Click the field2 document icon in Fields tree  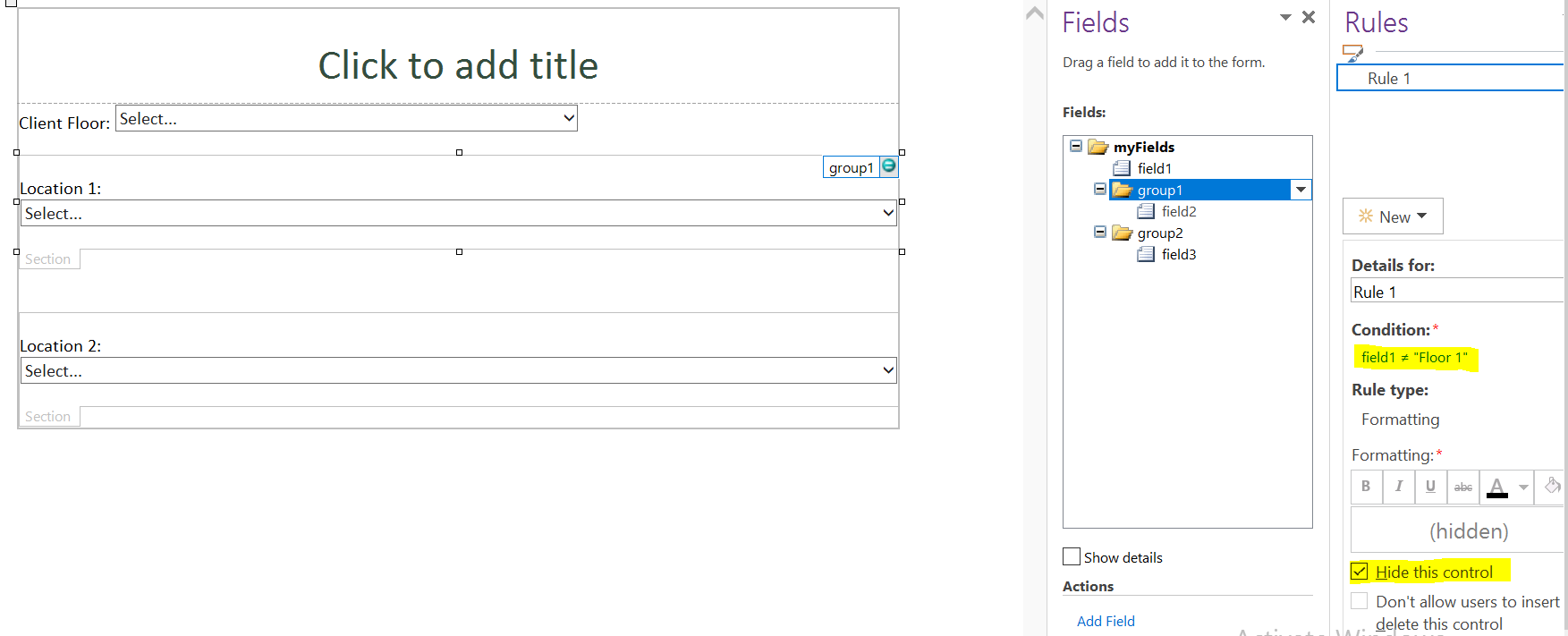tap(1147, 211)
